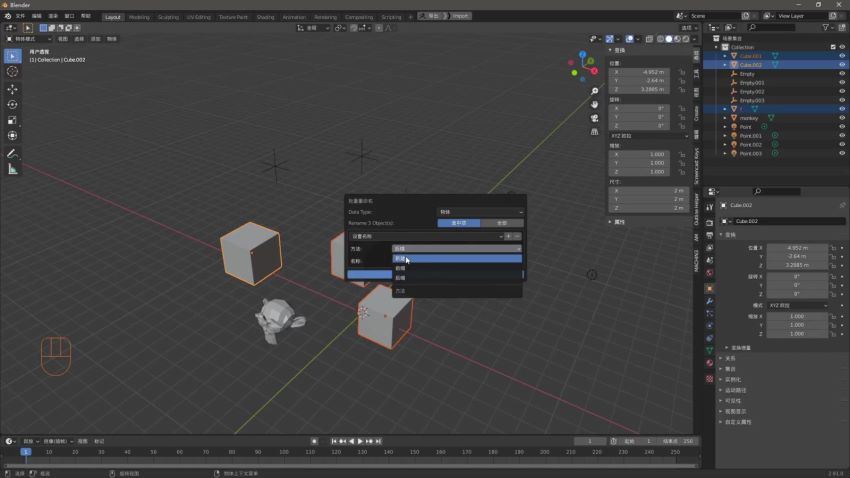The image size is (850, 478).
Task: Expand the Point.002 item in outliner
Action: pos(725,145)
